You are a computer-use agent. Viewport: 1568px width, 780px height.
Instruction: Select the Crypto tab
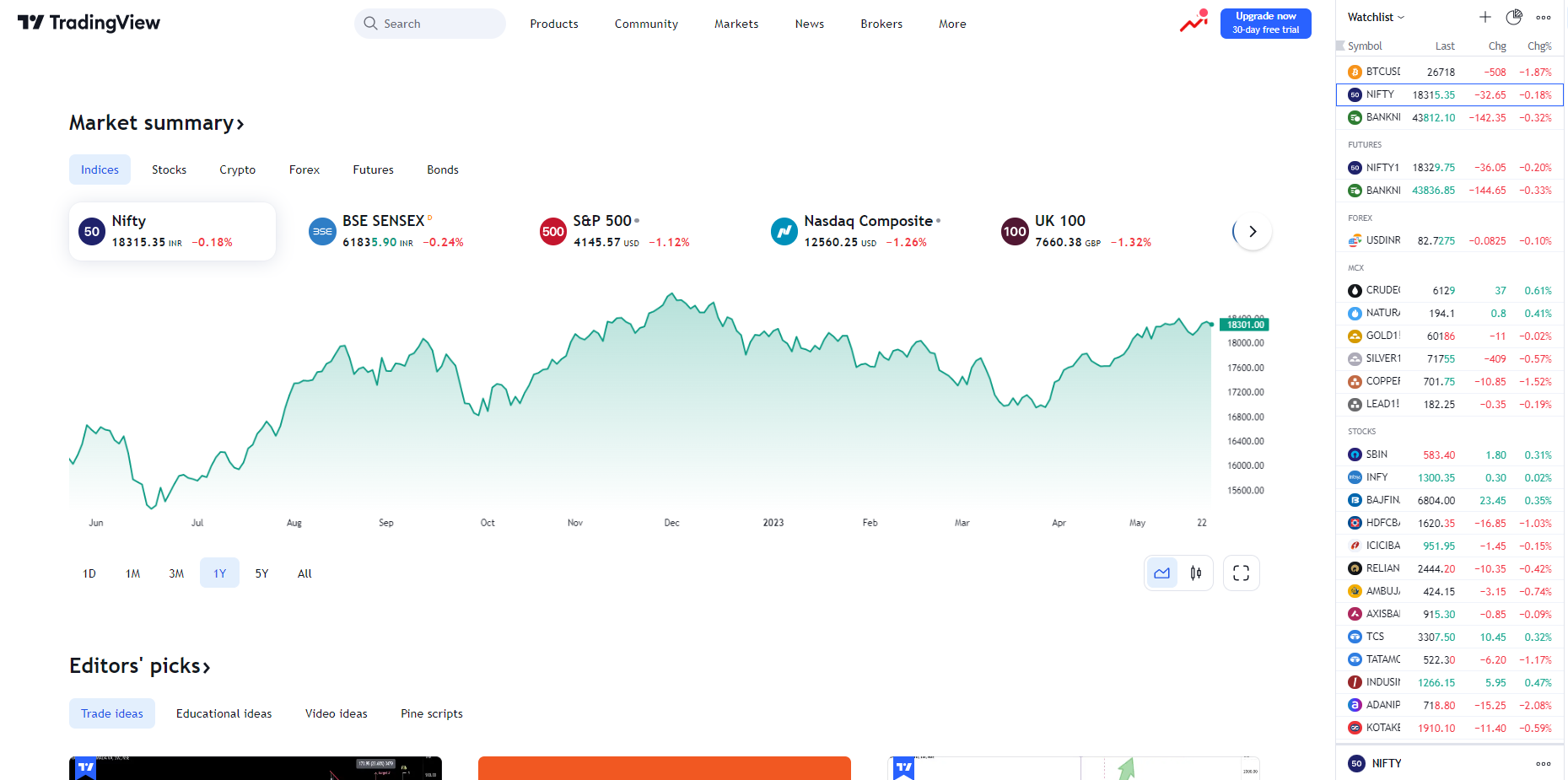tap(237, 169)
